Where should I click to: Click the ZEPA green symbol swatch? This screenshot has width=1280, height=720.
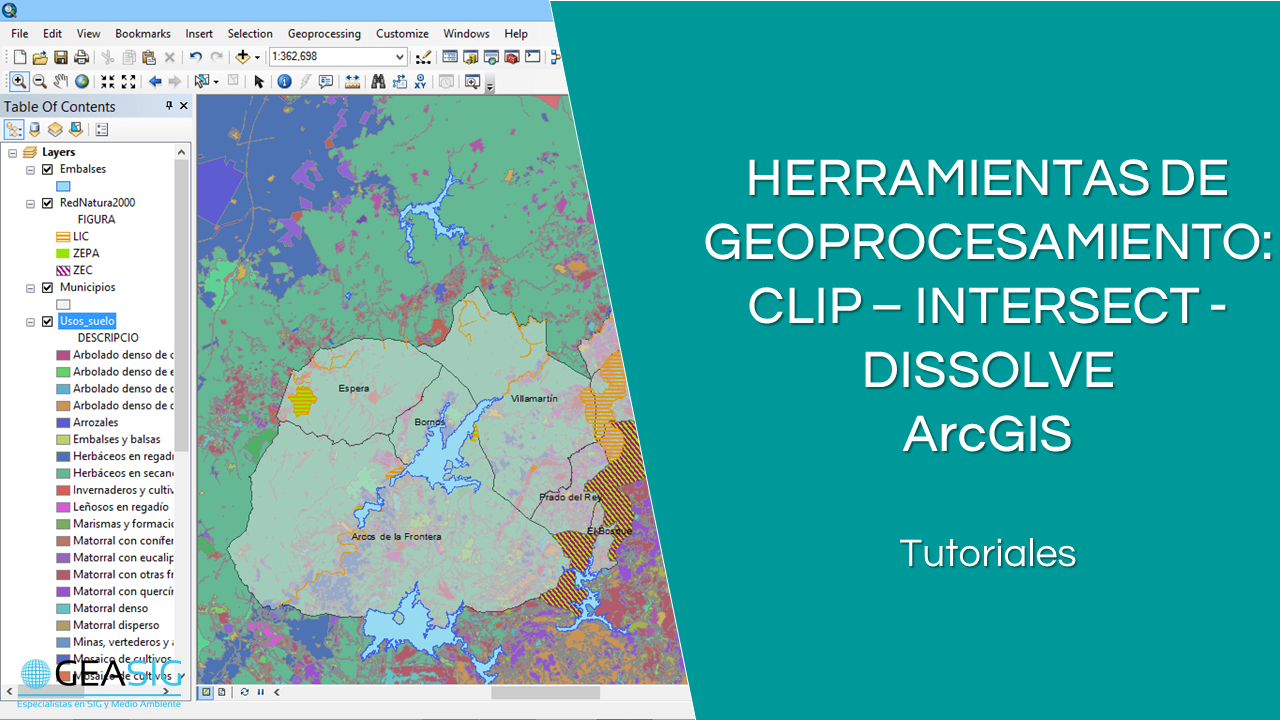pyautogui.click(x=63, y=253)
